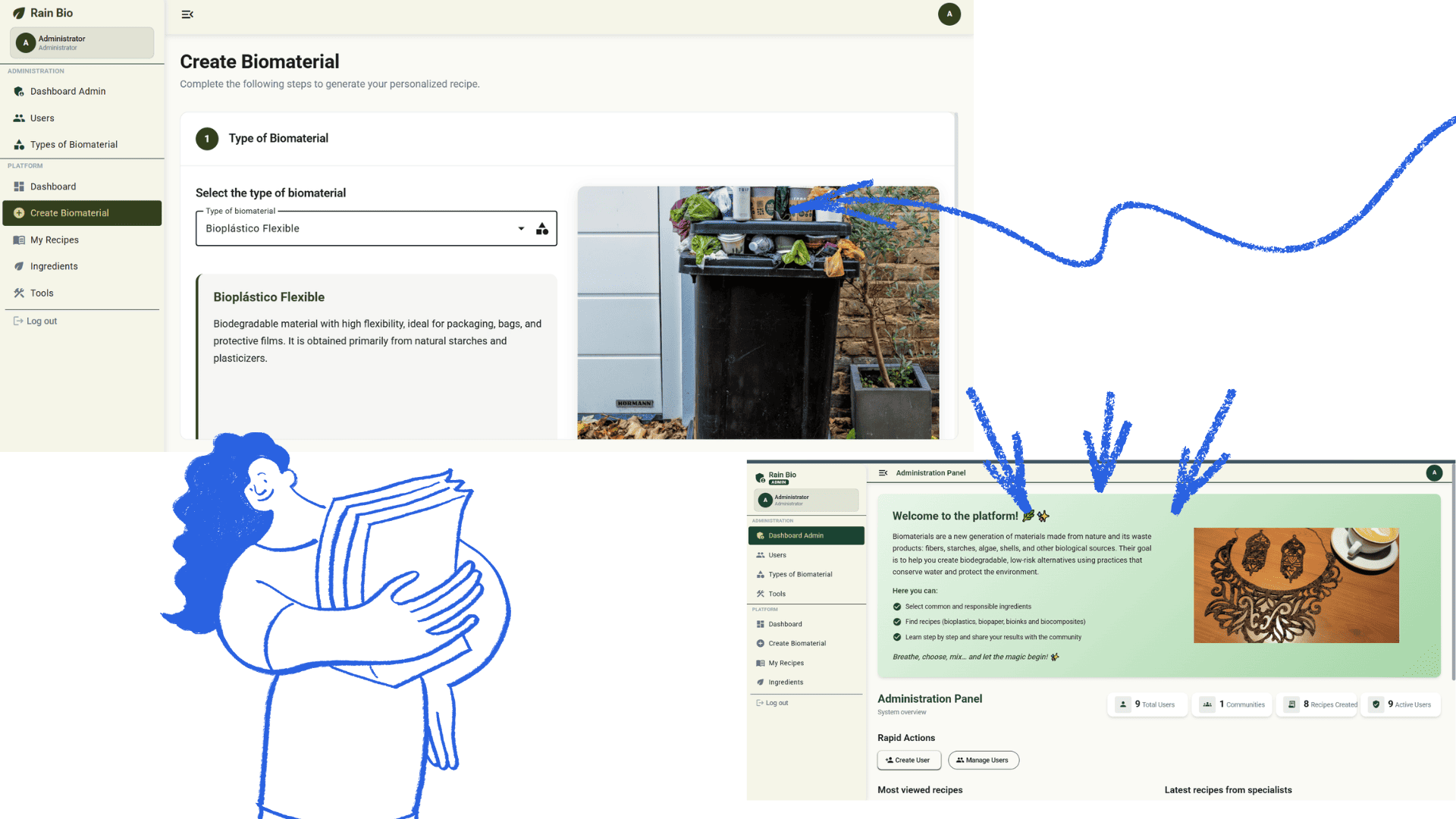The image size is (1456, 819).
Task: Click the Users people icon
Action: [x=19, y=118]
